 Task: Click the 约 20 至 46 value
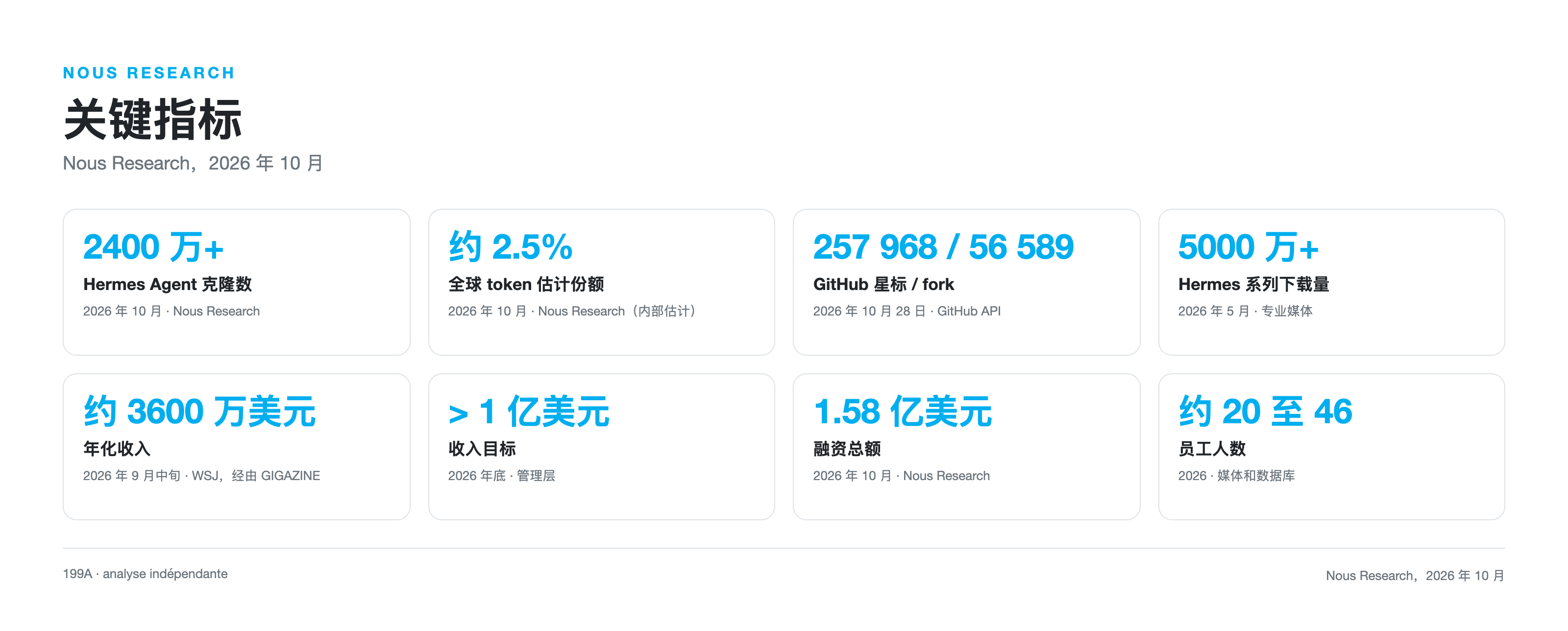click(1265, 412)
